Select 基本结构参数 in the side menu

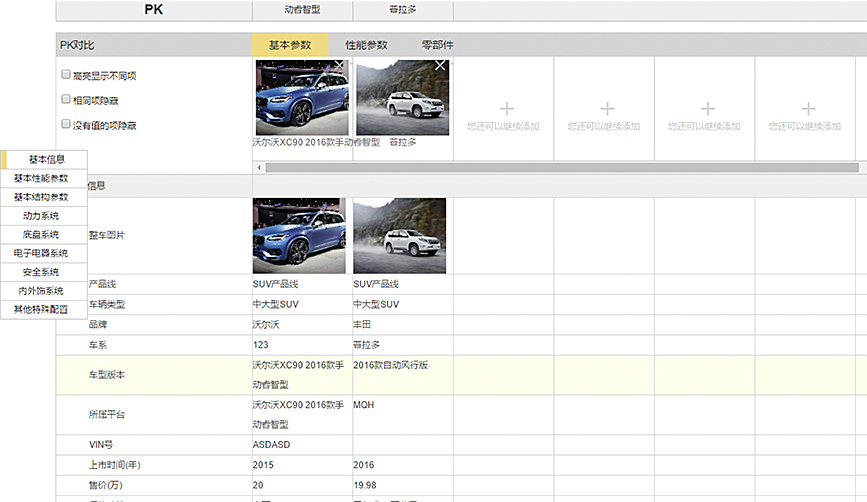coord(44,197)
